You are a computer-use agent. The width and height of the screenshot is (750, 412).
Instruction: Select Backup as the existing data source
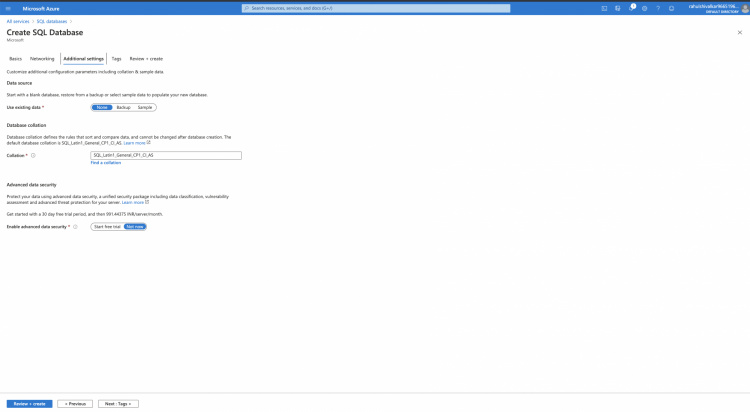(123, 107)
